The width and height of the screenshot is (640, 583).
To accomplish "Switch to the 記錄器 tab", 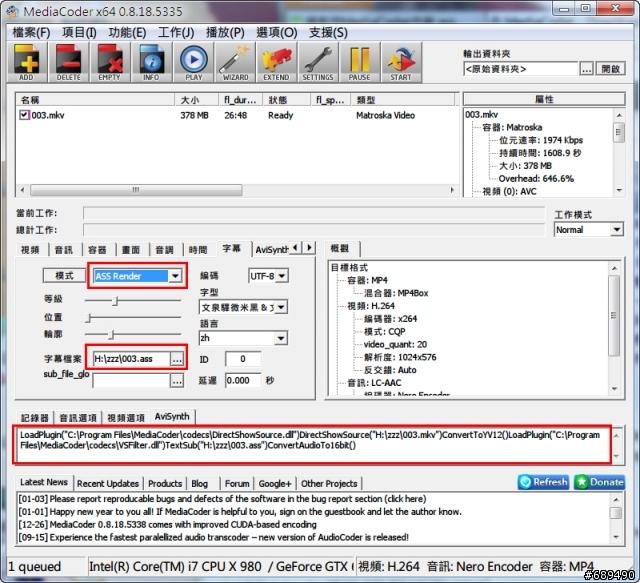I will pyautogui.click(x=35, y=418).
